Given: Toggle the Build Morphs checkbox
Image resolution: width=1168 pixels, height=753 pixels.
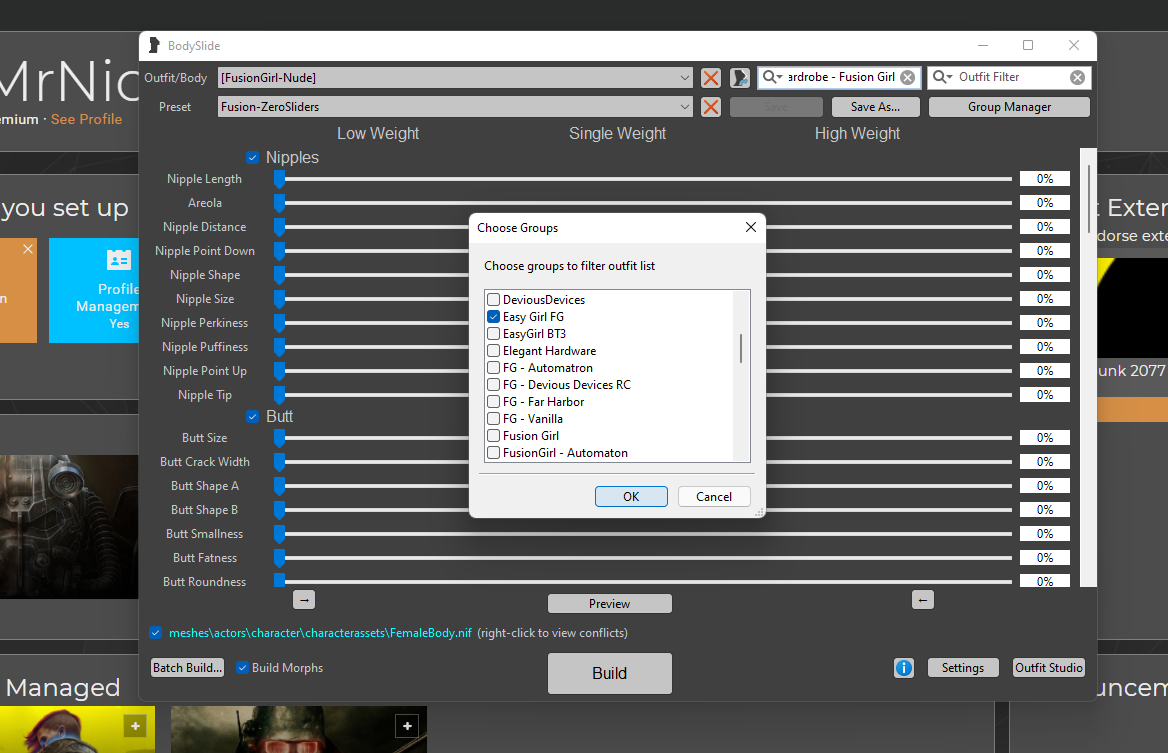Looking at the screenshot, I should tap(242, 667).
